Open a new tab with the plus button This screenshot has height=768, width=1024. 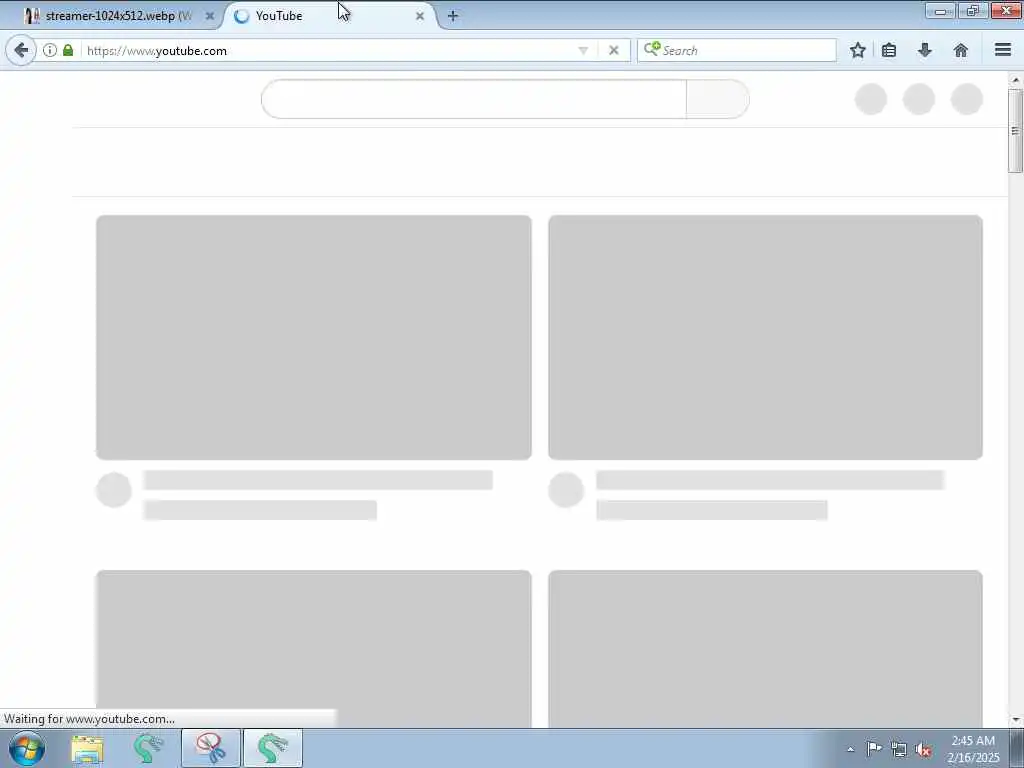tap(453, 16)
